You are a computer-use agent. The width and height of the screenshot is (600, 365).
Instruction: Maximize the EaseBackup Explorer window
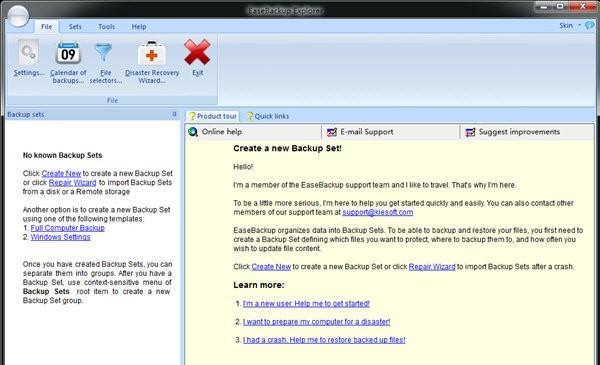click(x=560, y=6)
